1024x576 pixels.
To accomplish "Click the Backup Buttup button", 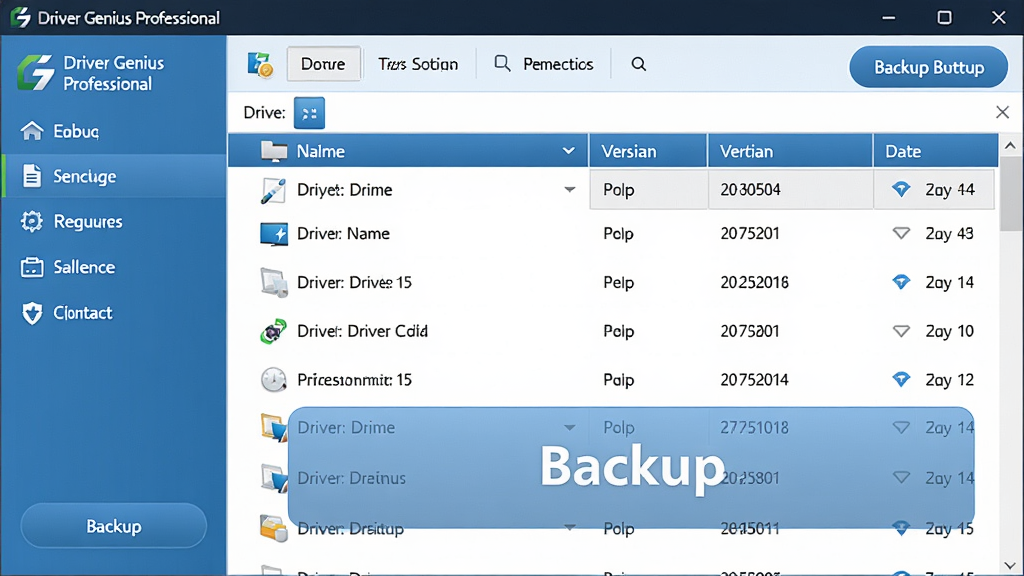I will click(x=929, y=67).
